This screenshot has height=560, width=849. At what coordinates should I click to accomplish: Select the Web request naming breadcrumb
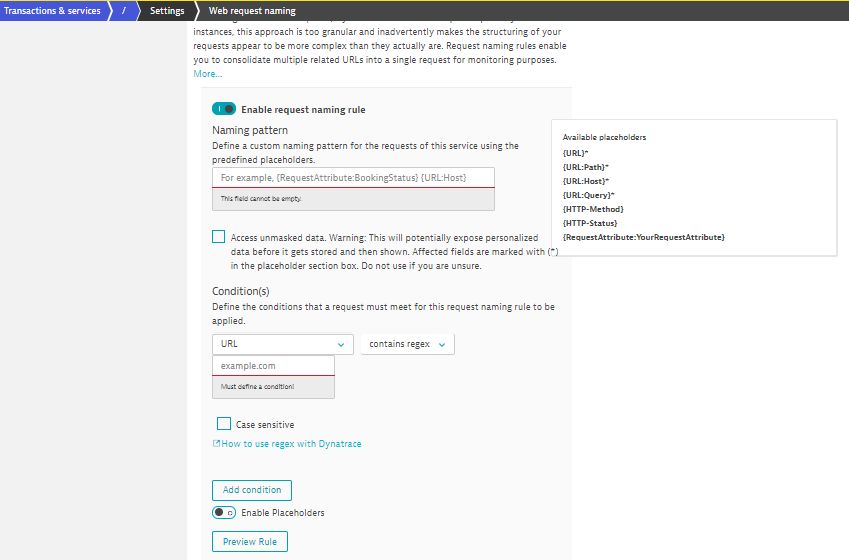(252, 11)
